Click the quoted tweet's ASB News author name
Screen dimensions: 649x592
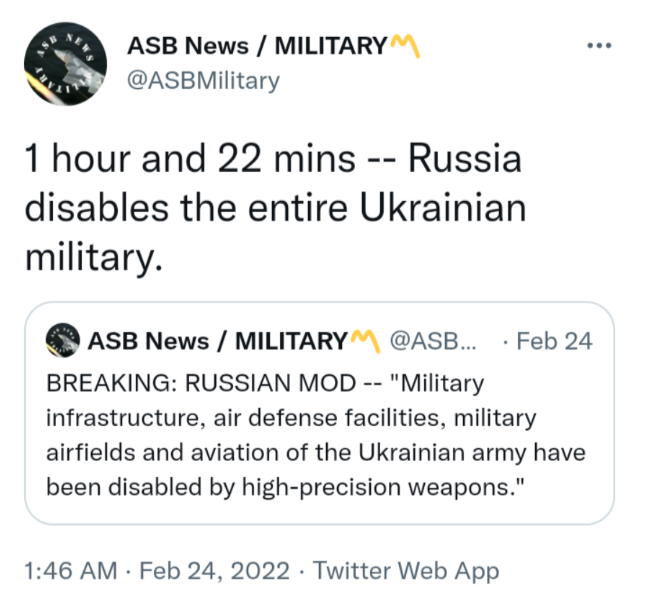tap(217, 341)
